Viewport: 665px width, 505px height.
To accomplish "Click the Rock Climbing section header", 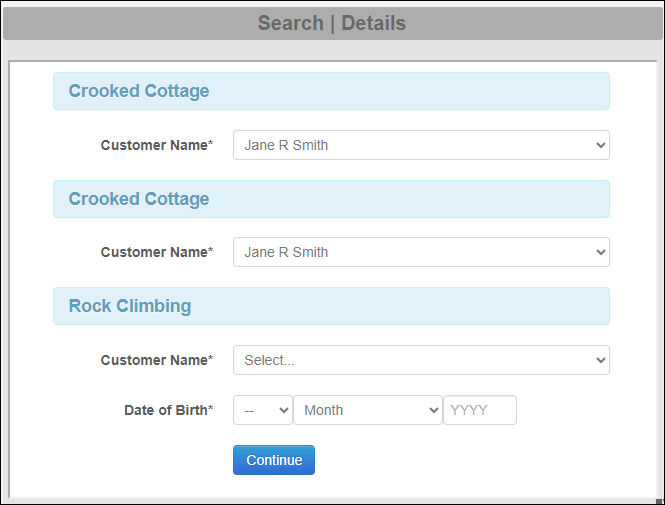I will point(331,306).
